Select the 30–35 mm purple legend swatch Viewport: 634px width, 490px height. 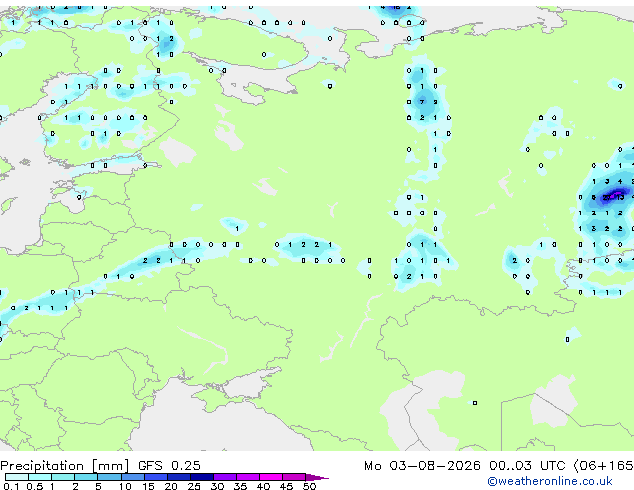[x=225, y=477]
